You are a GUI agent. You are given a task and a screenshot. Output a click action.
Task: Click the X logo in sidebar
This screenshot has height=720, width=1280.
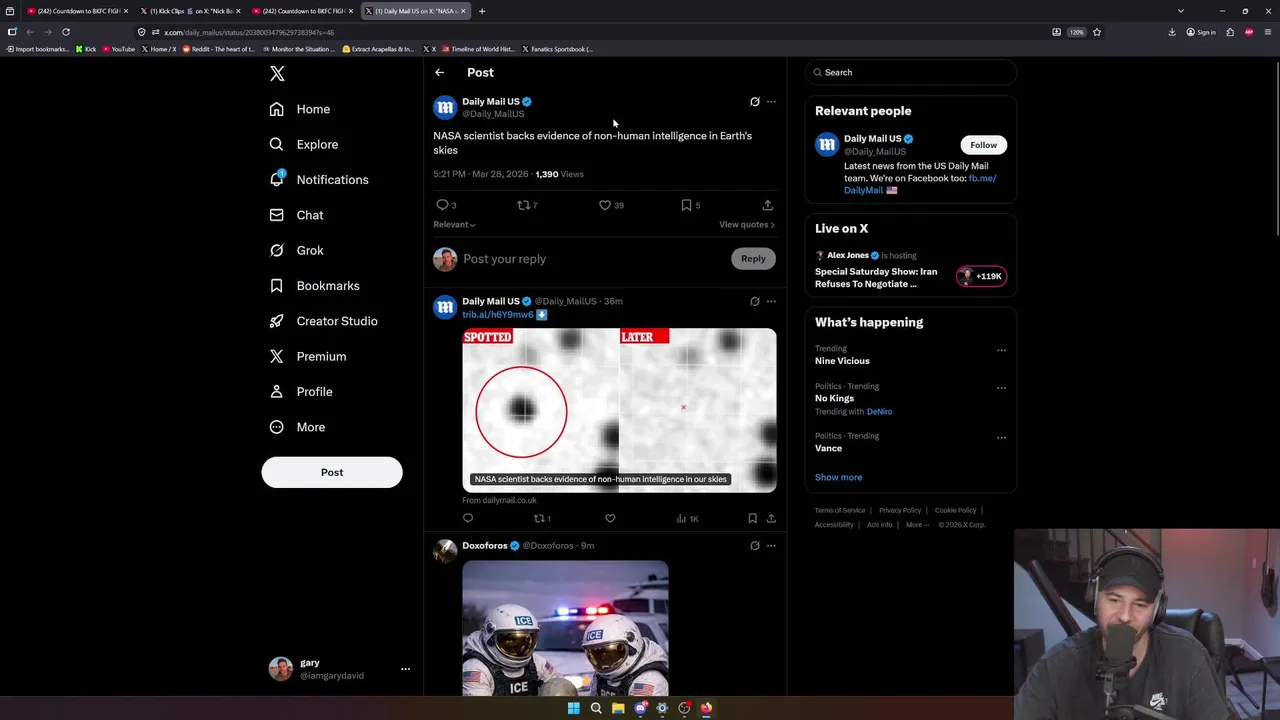277,73
